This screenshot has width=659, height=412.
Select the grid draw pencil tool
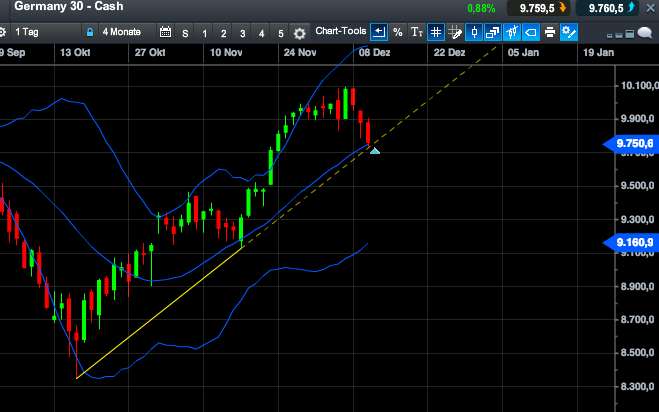pos(455,32)
